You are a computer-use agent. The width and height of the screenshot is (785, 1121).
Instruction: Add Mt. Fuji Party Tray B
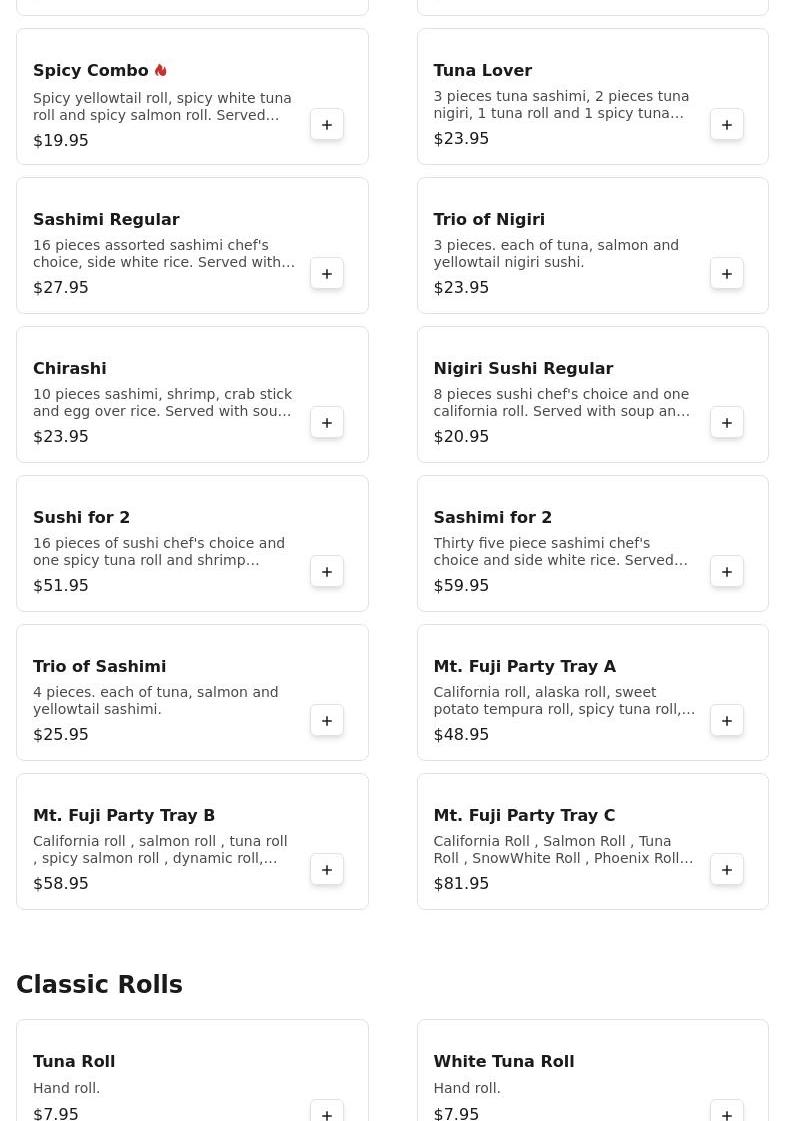327,870
